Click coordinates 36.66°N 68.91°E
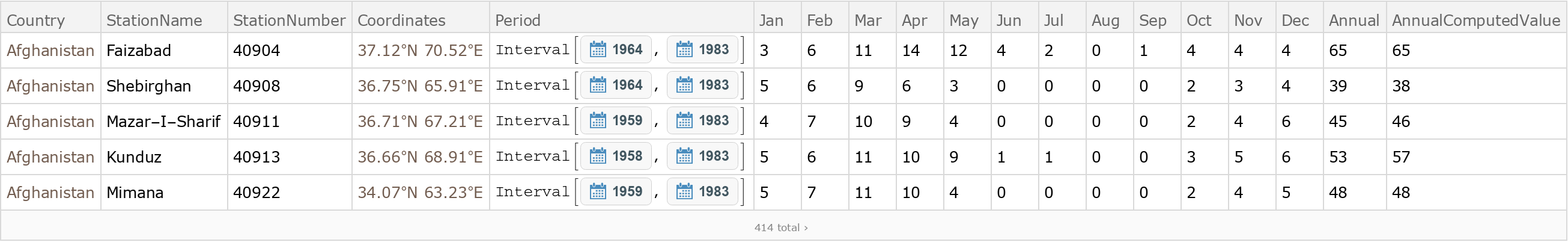This screenshot has width=1568, height=242. [x=420, y=157]
